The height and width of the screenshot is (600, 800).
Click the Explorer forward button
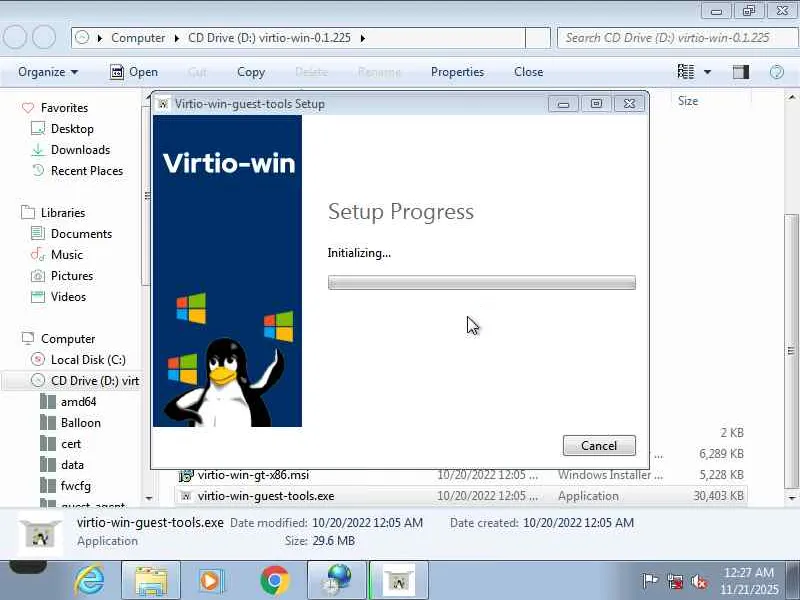pyautogui.click(x=44, y=37)
